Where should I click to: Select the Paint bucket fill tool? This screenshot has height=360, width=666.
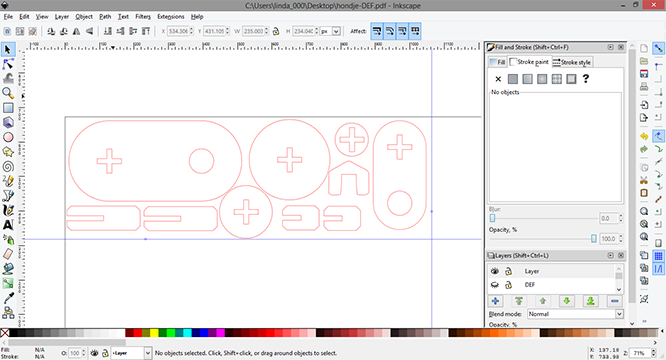8,269
